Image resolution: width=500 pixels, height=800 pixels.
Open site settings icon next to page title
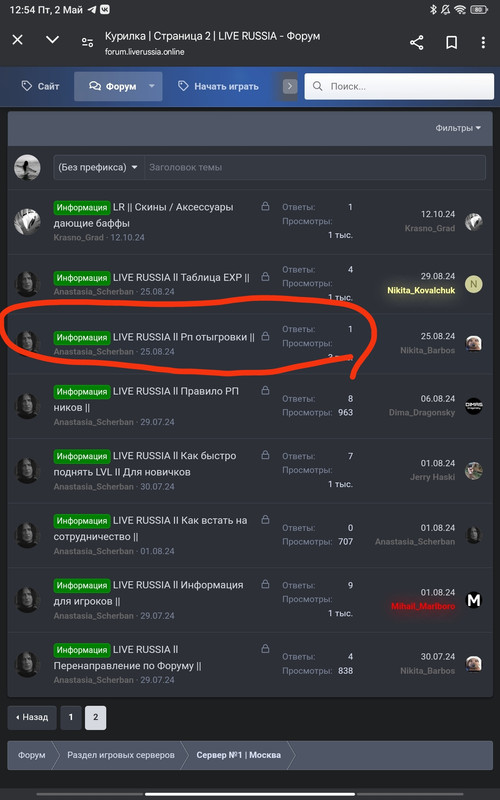pyautogui.click(x=87, y=42)
